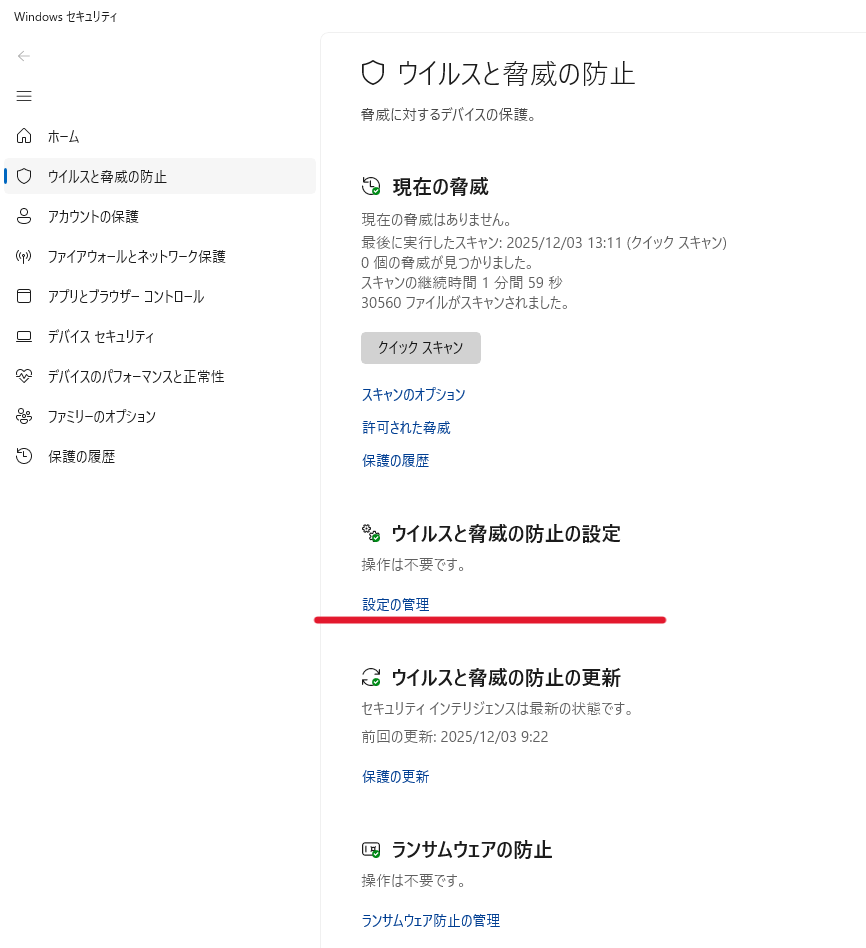Open 設定の管理 under the underlined link
The height and width of the screenshot is (948, 866).
(395, 604)
